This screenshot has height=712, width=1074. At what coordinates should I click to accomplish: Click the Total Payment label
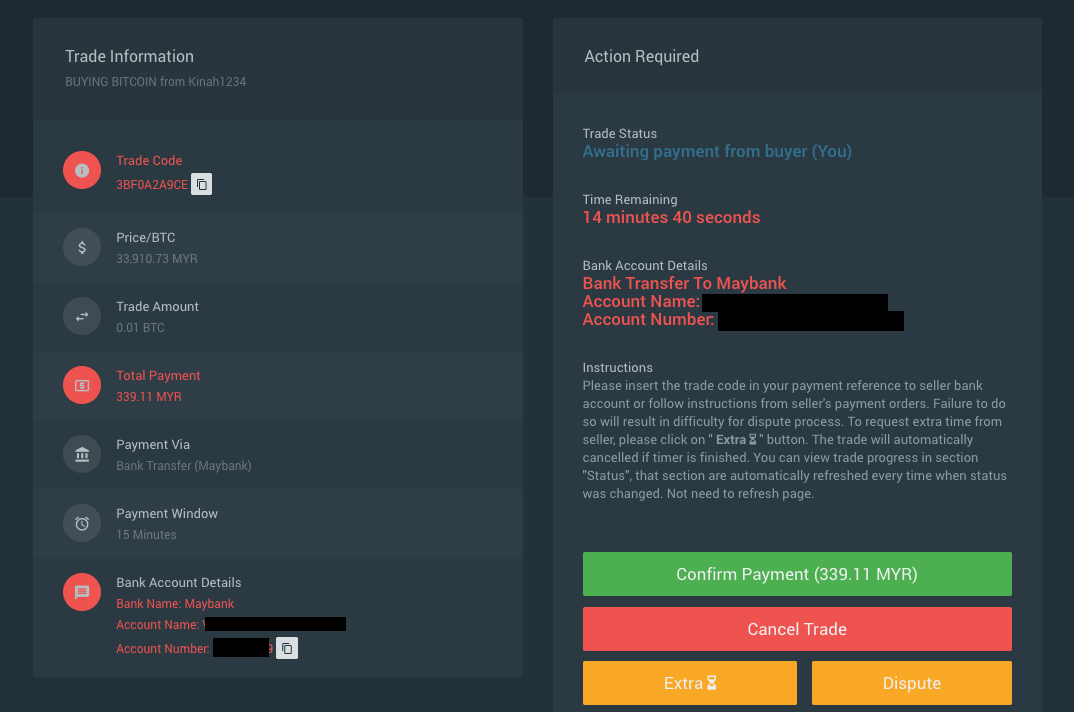click(x=158, y=376)
